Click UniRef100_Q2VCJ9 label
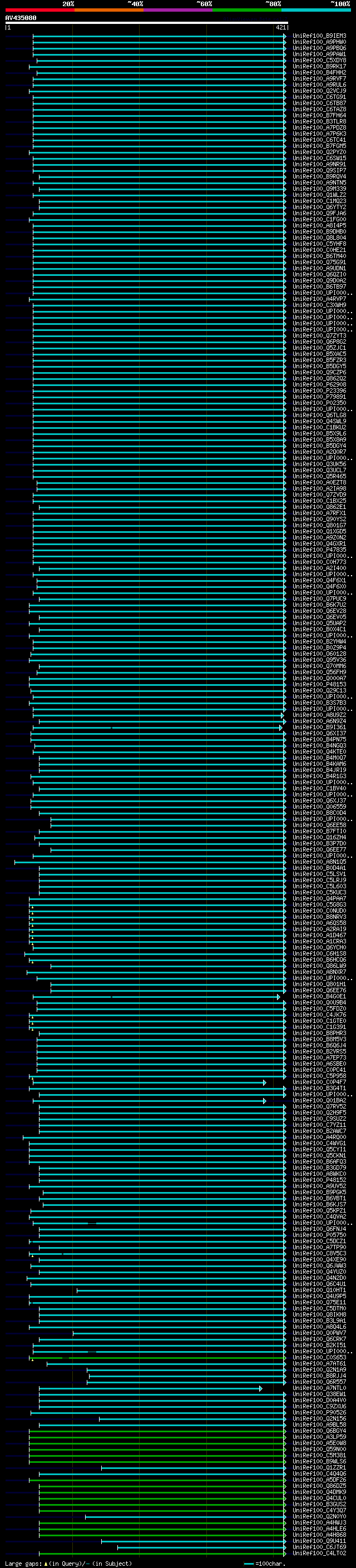356x1568 pixels. (319, 91)
